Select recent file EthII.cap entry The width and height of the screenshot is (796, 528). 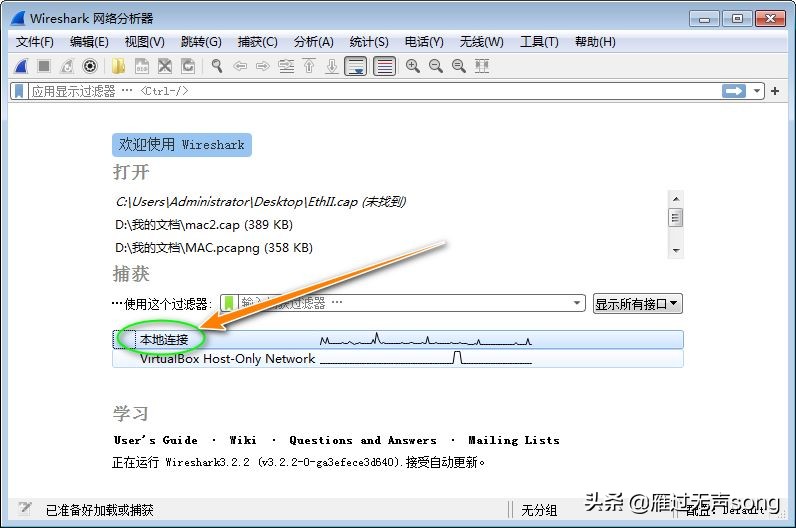pyautogui.click(x=260, y=202)
